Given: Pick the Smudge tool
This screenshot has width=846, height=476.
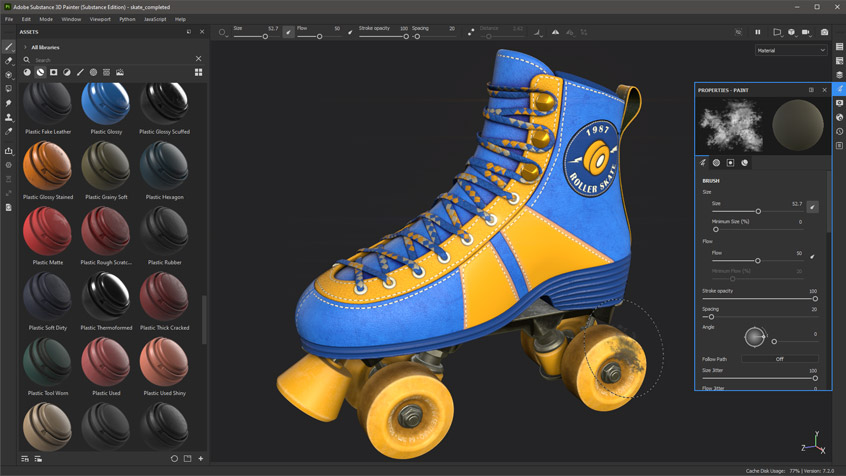Looking at the screenshot, I should pyautogui.click(x=9, y=103).
